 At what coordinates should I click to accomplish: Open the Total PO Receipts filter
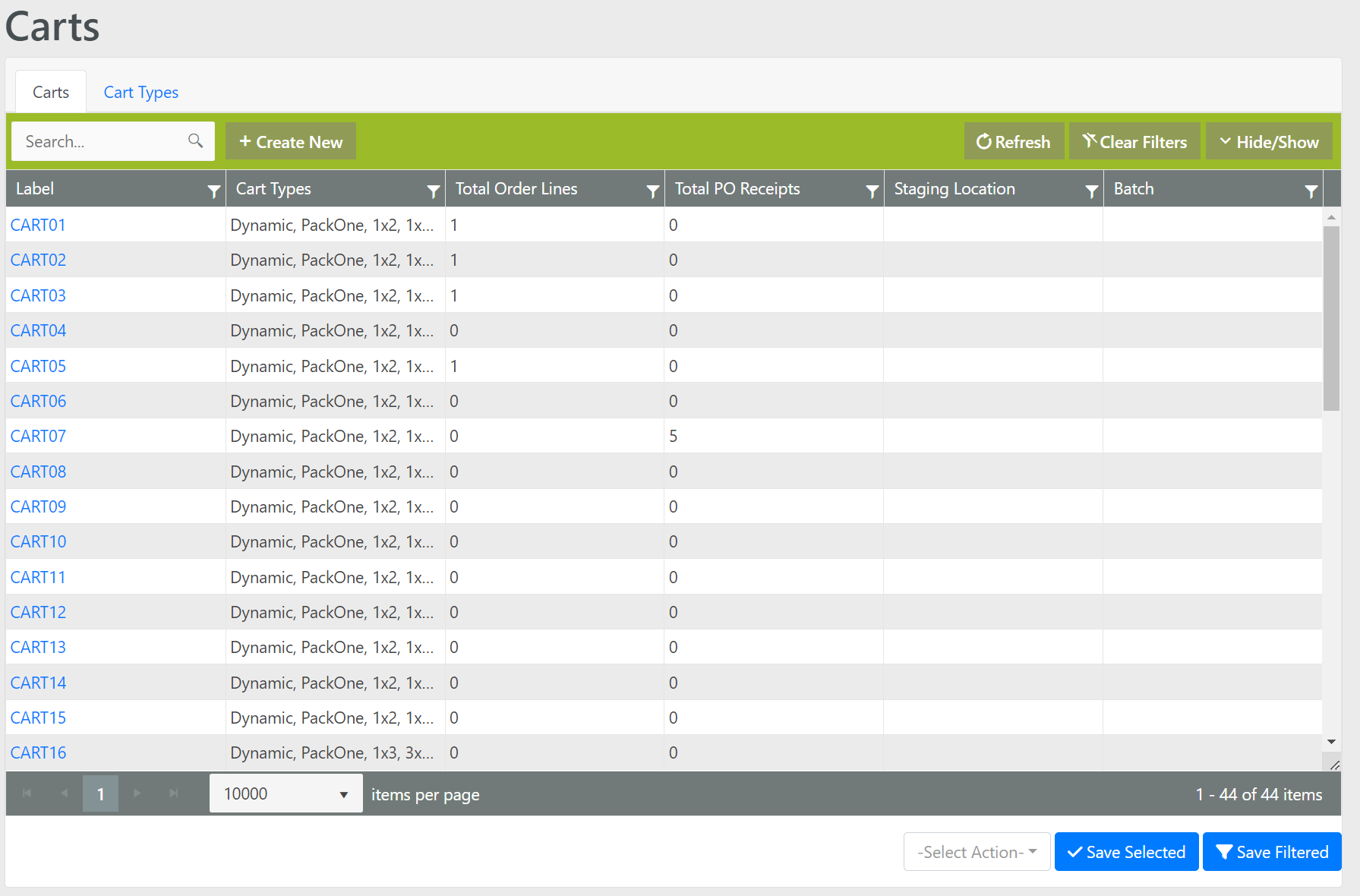click(872, 191)
